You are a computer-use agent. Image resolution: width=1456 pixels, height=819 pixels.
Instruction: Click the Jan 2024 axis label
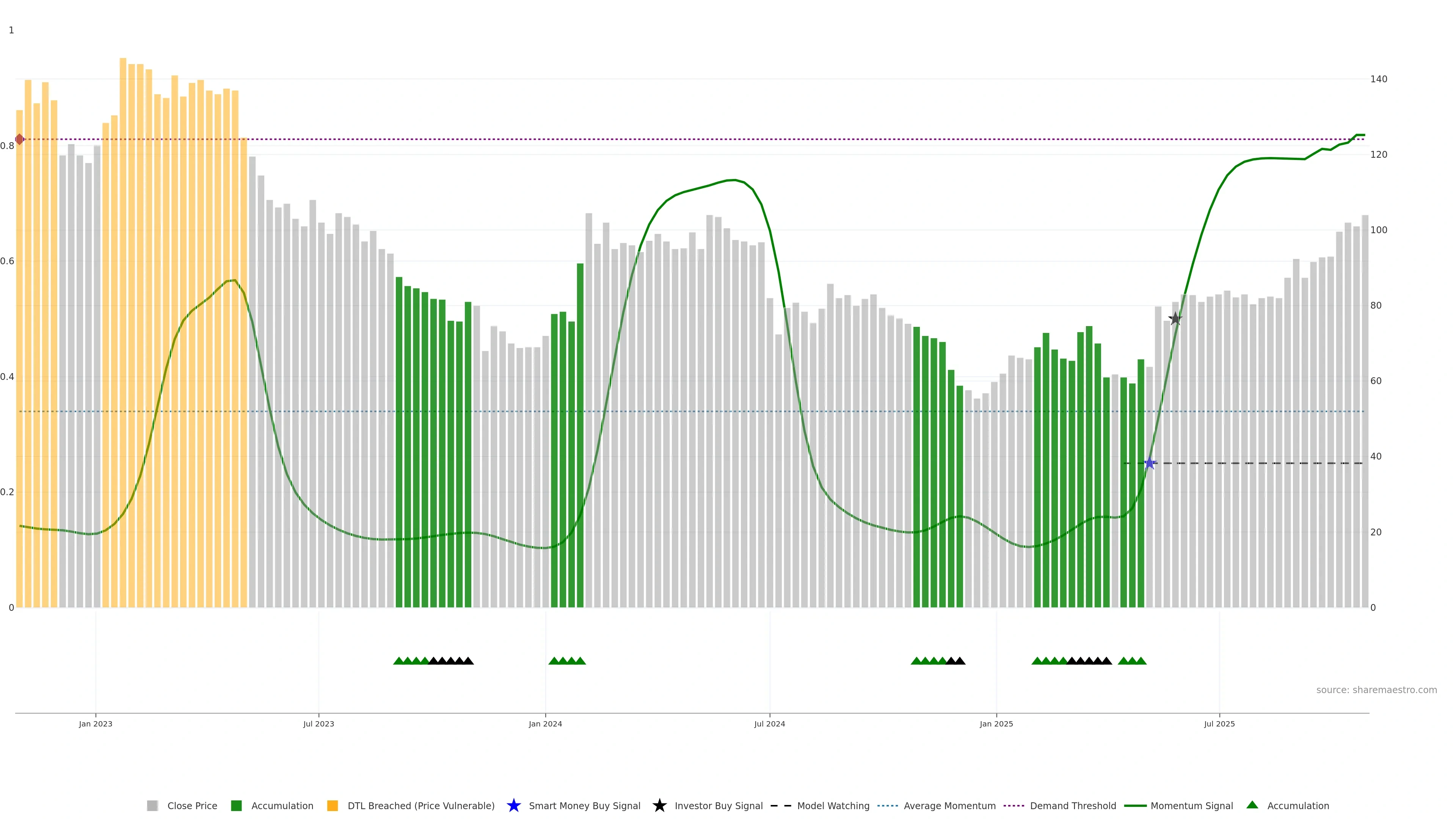click(545, 723)
